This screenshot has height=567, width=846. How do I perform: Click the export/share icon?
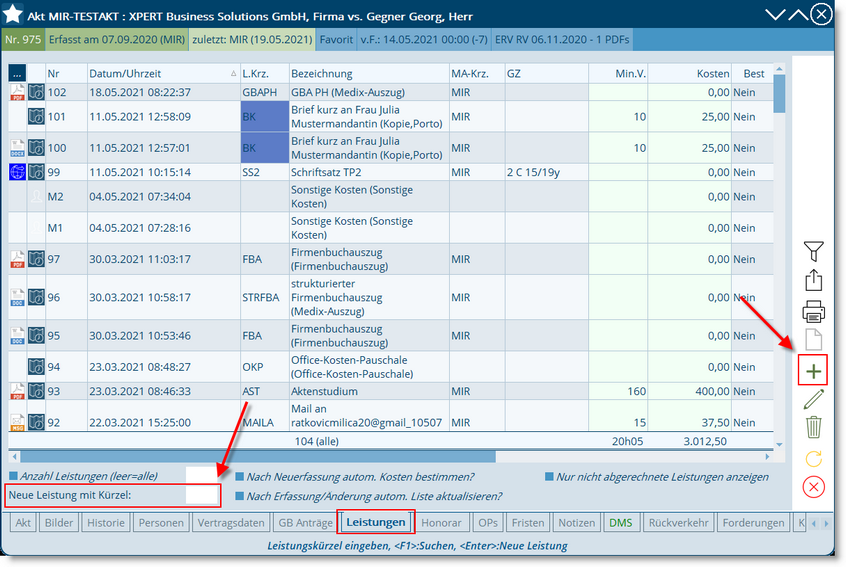coord(813,280)
